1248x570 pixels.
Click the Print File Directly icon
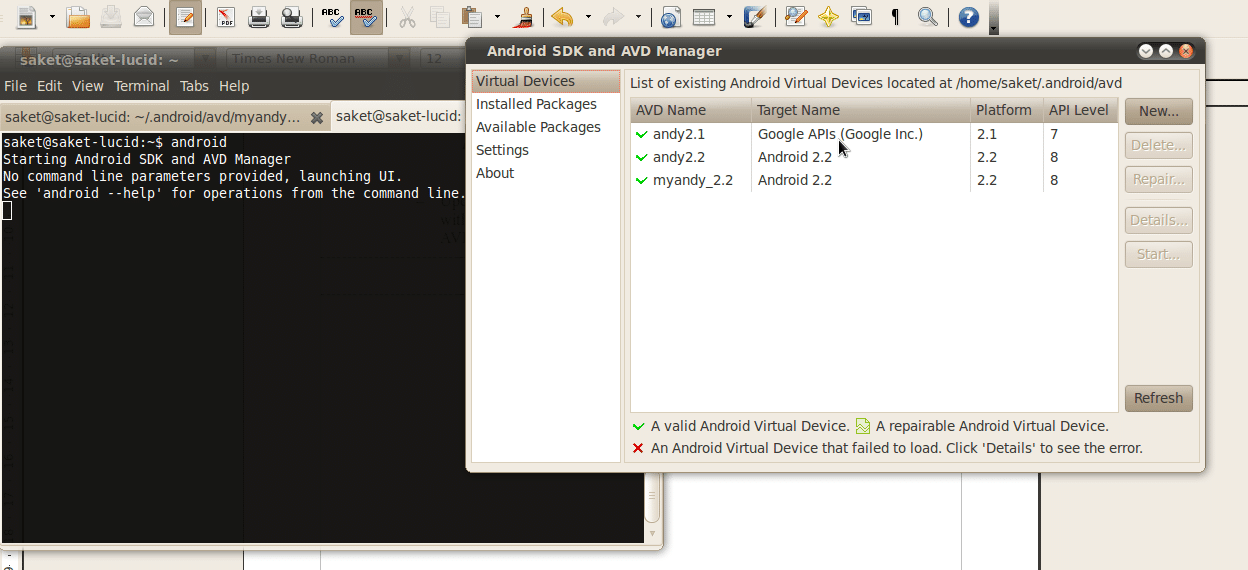coord(259,17)
